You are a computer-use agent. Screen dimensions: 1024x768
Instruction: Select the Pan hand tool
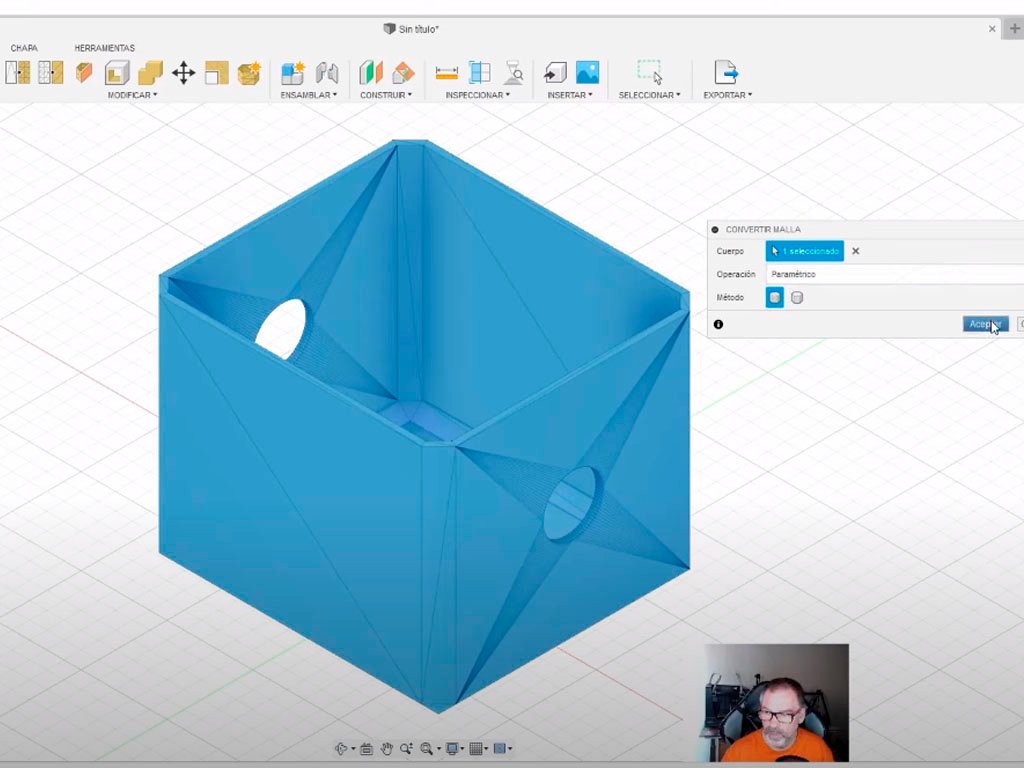387,748
